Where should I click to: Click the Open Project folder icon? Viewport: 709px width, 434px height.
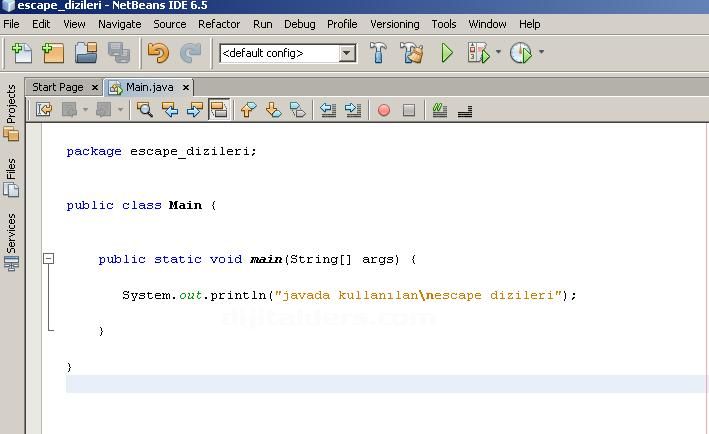point(86,53)
